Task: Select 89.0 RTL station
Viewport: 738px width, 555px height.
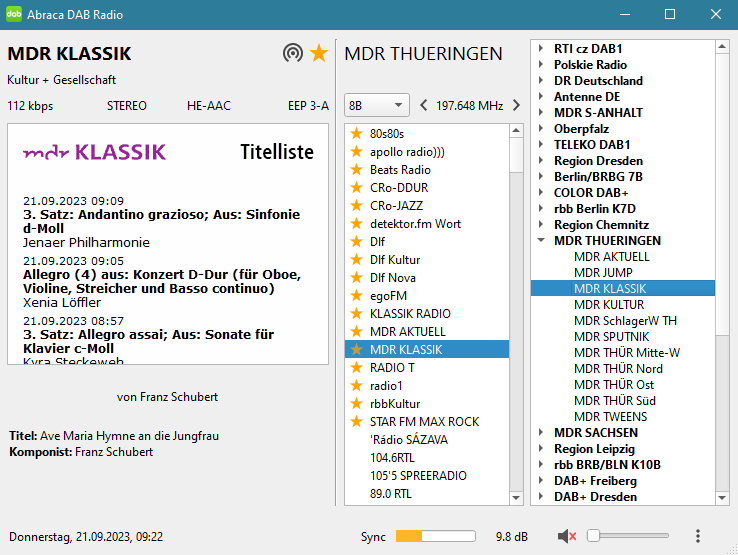Action: (427, 493)
